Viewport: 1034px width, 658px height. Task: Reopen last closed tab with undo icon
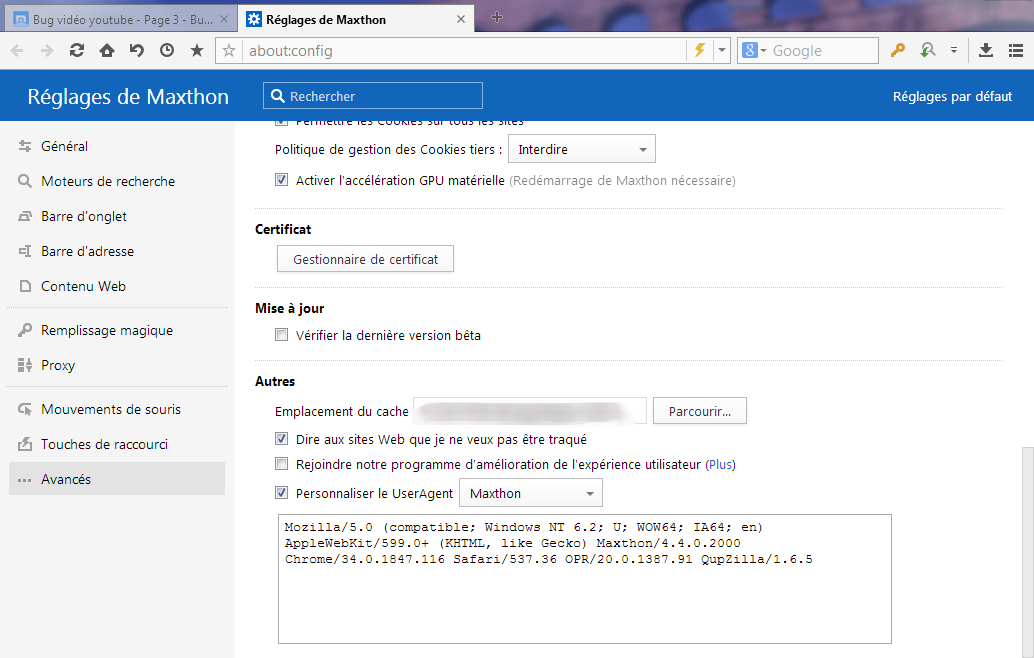point(137,50)
